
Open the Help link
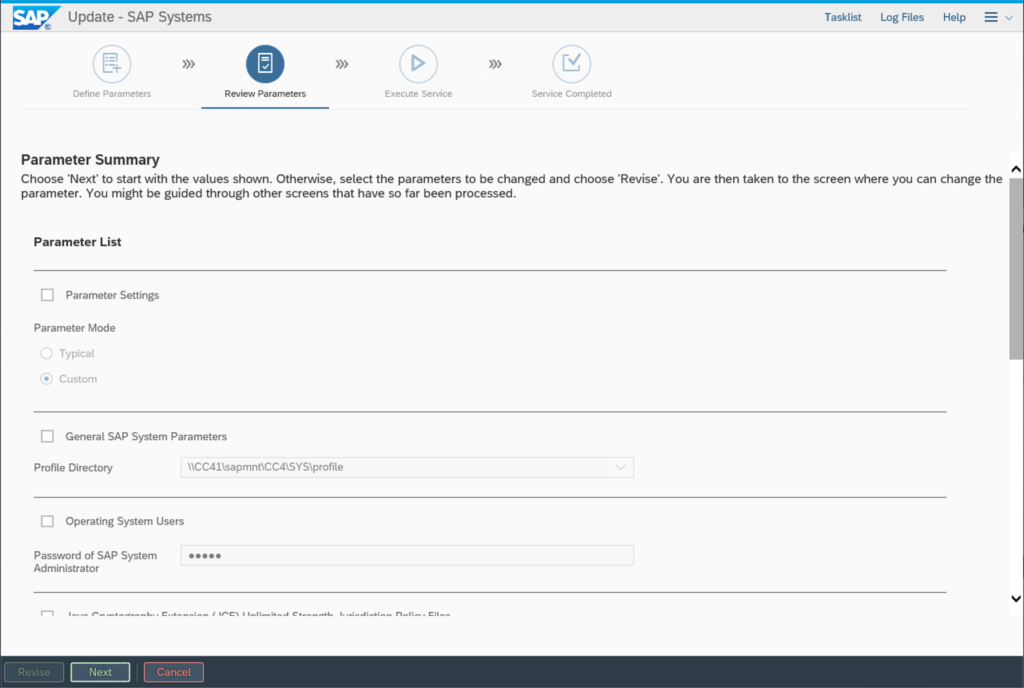point(954,18)
